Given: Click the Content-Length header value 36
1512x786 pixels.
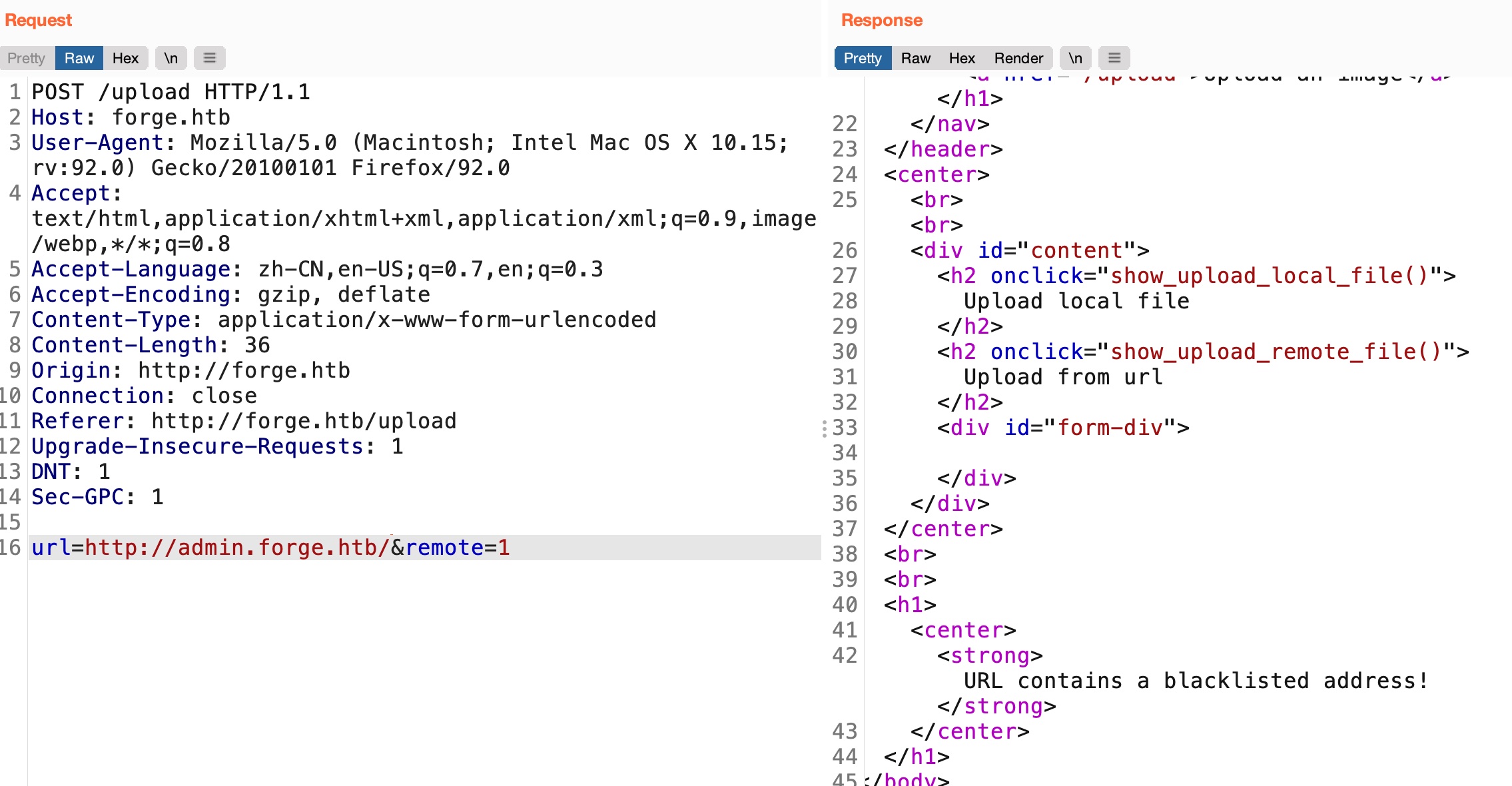Looking at the screenshot, I should tap(257, 345).
